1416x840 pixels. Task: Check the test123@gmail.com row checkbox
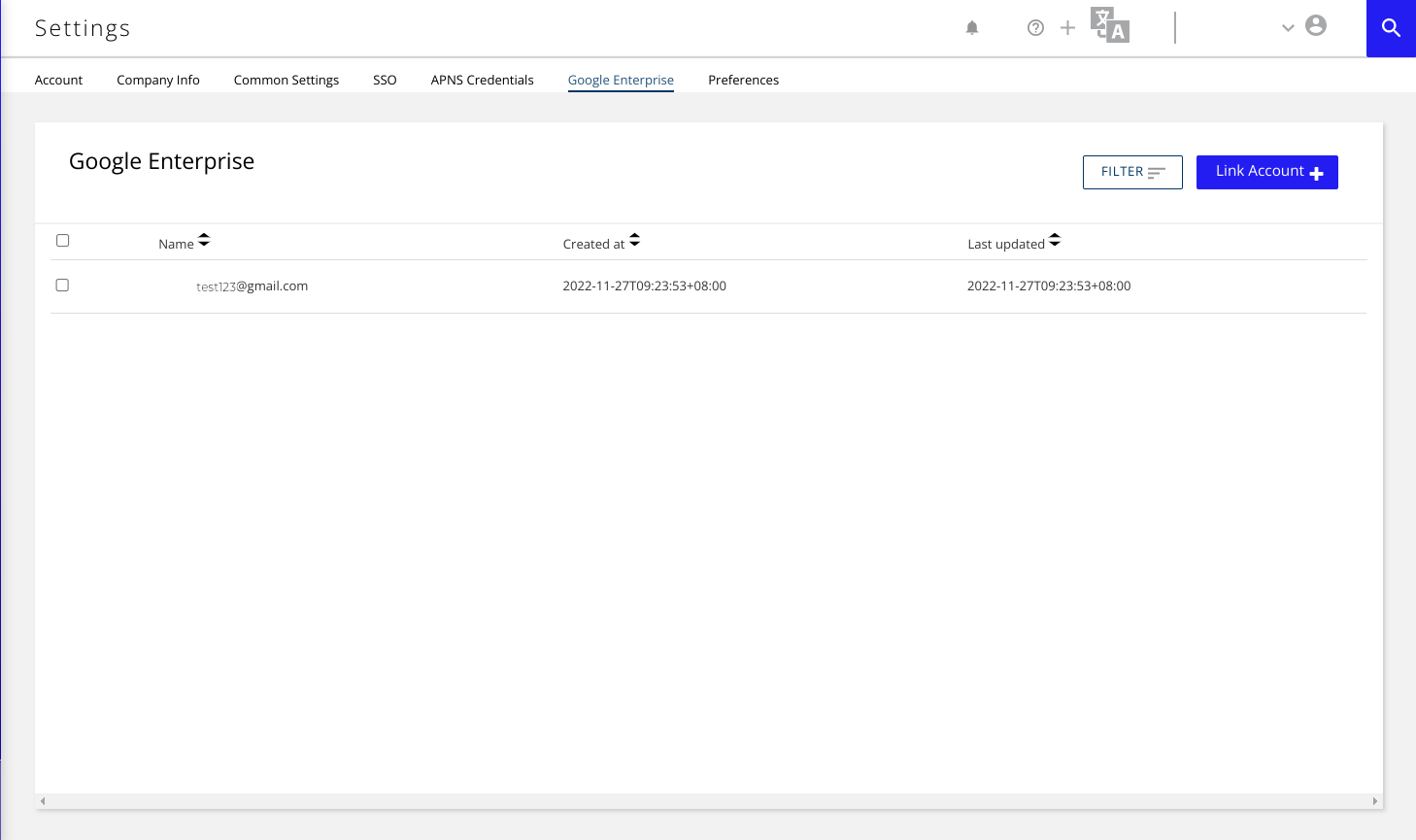(63, 286)
